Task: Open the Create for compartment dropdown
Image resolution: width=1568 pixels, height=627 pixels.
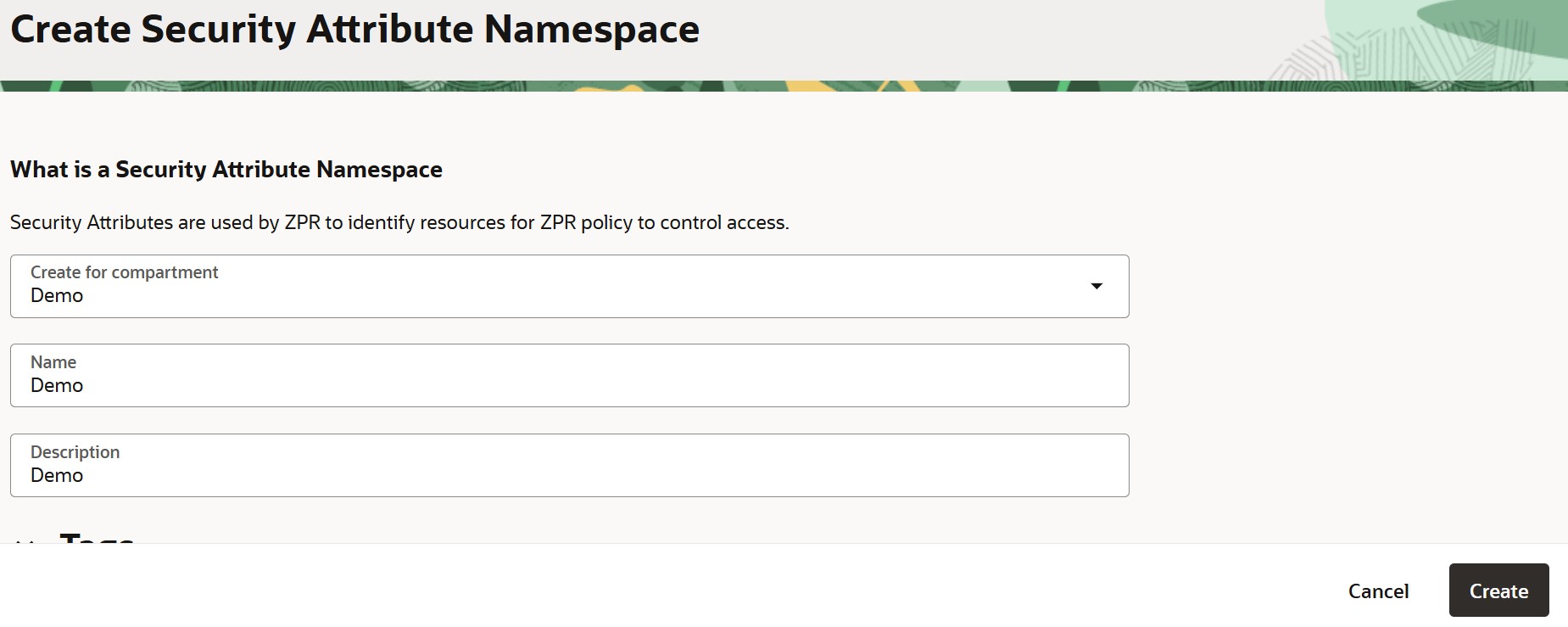Action: [x=568, y=287]
